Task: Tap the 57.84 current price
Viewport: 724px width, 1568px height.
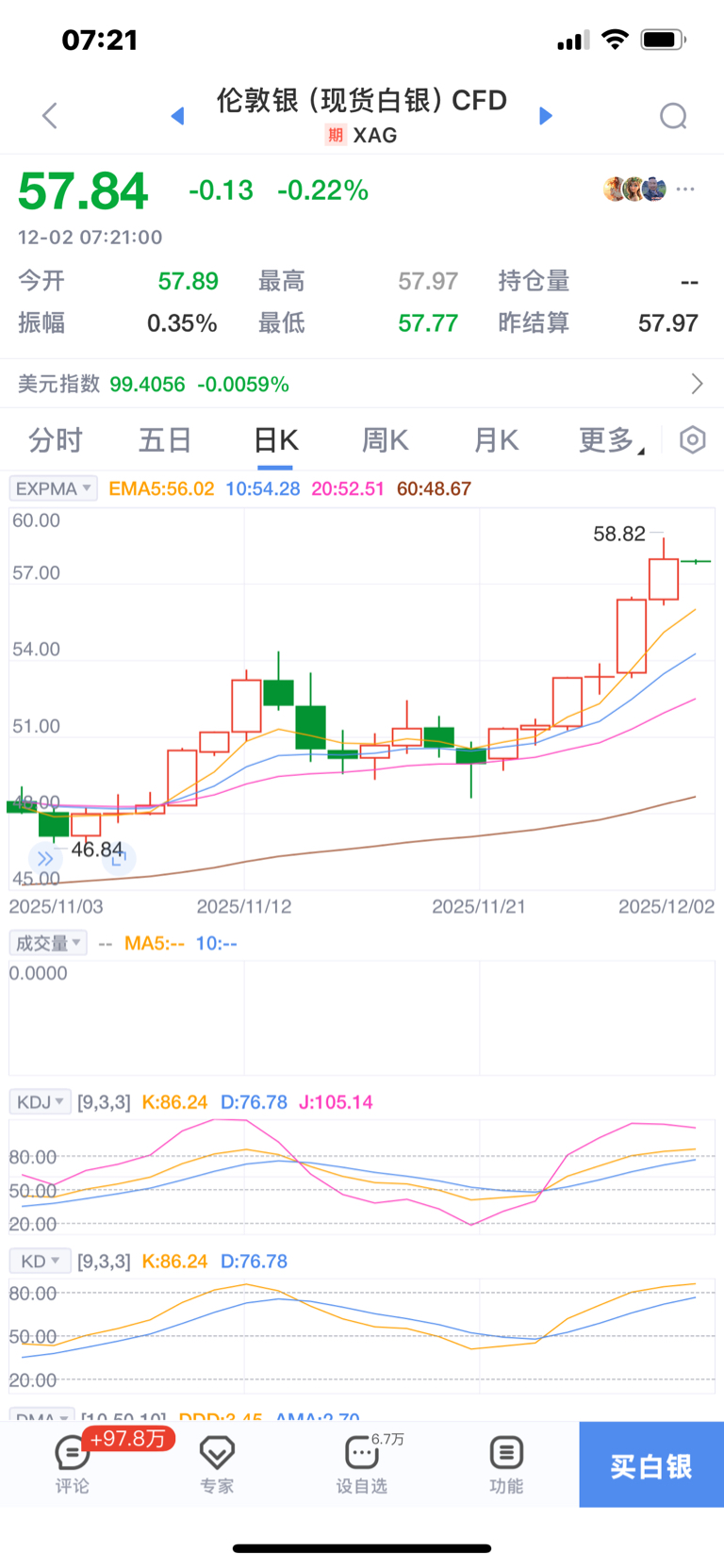Action: (x=83, y=191)
